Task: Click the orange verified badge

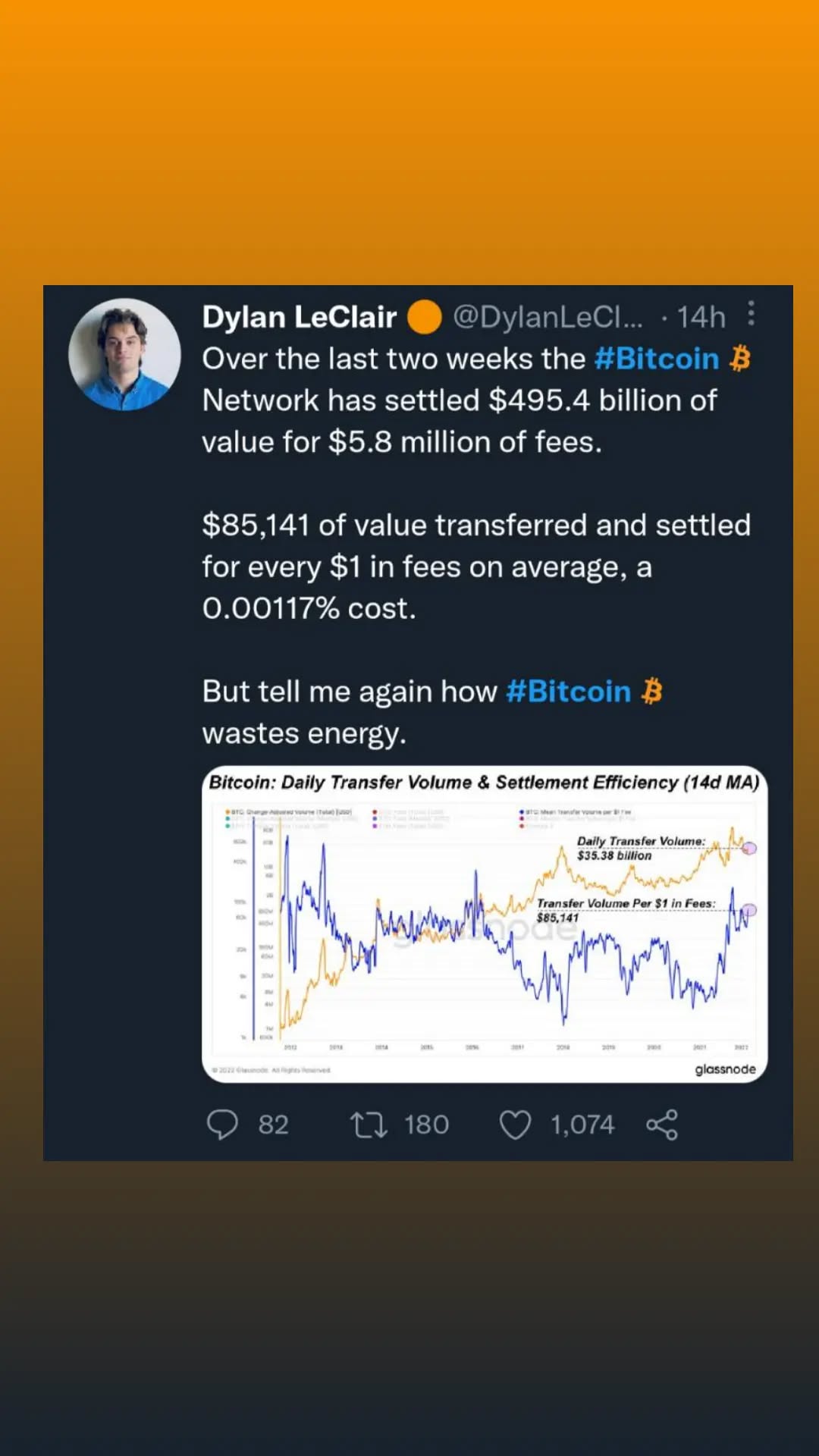Action: [x=425, y=317]
